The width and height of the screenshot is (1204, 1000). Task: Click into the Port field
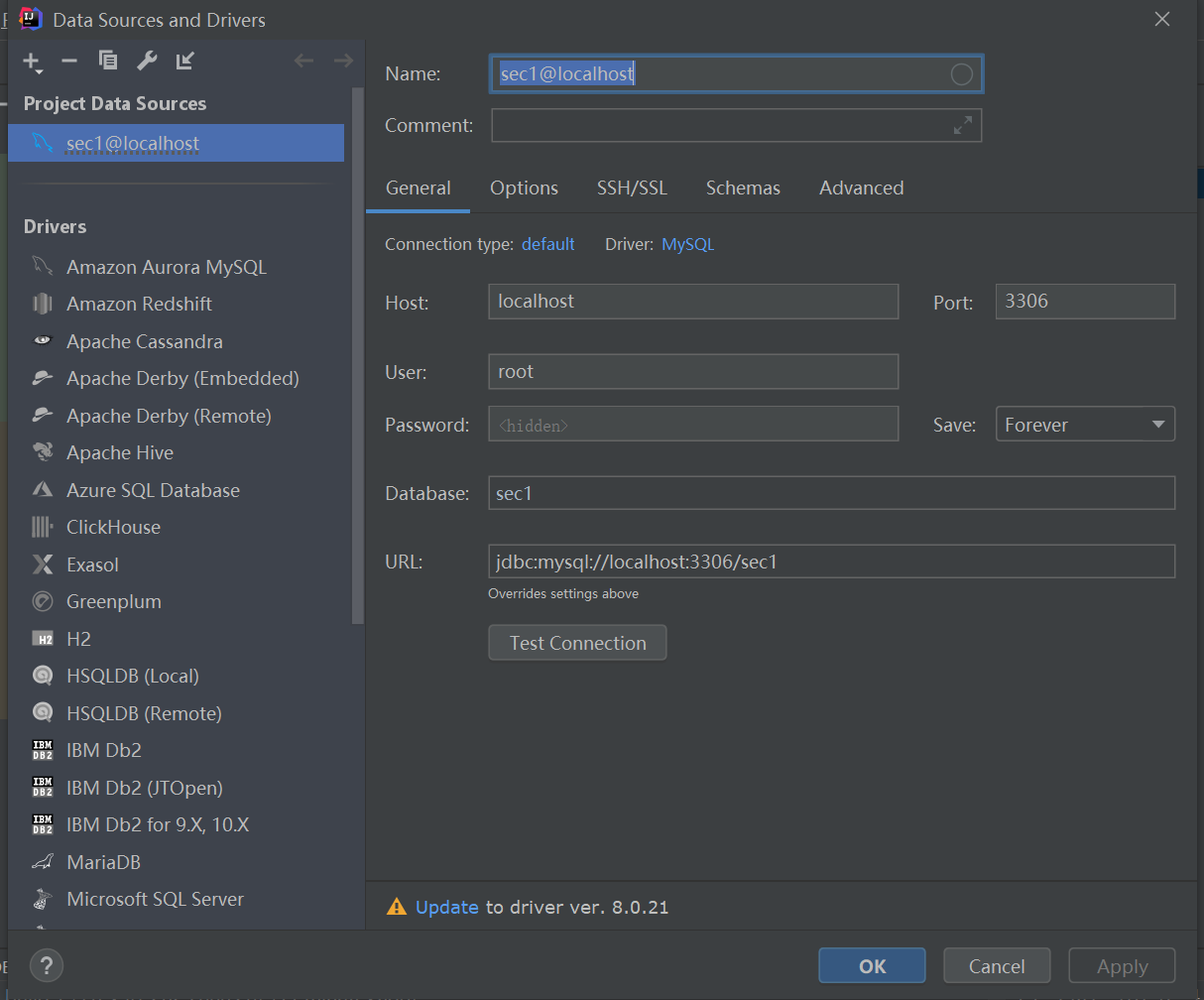(x=1085, y=302)
